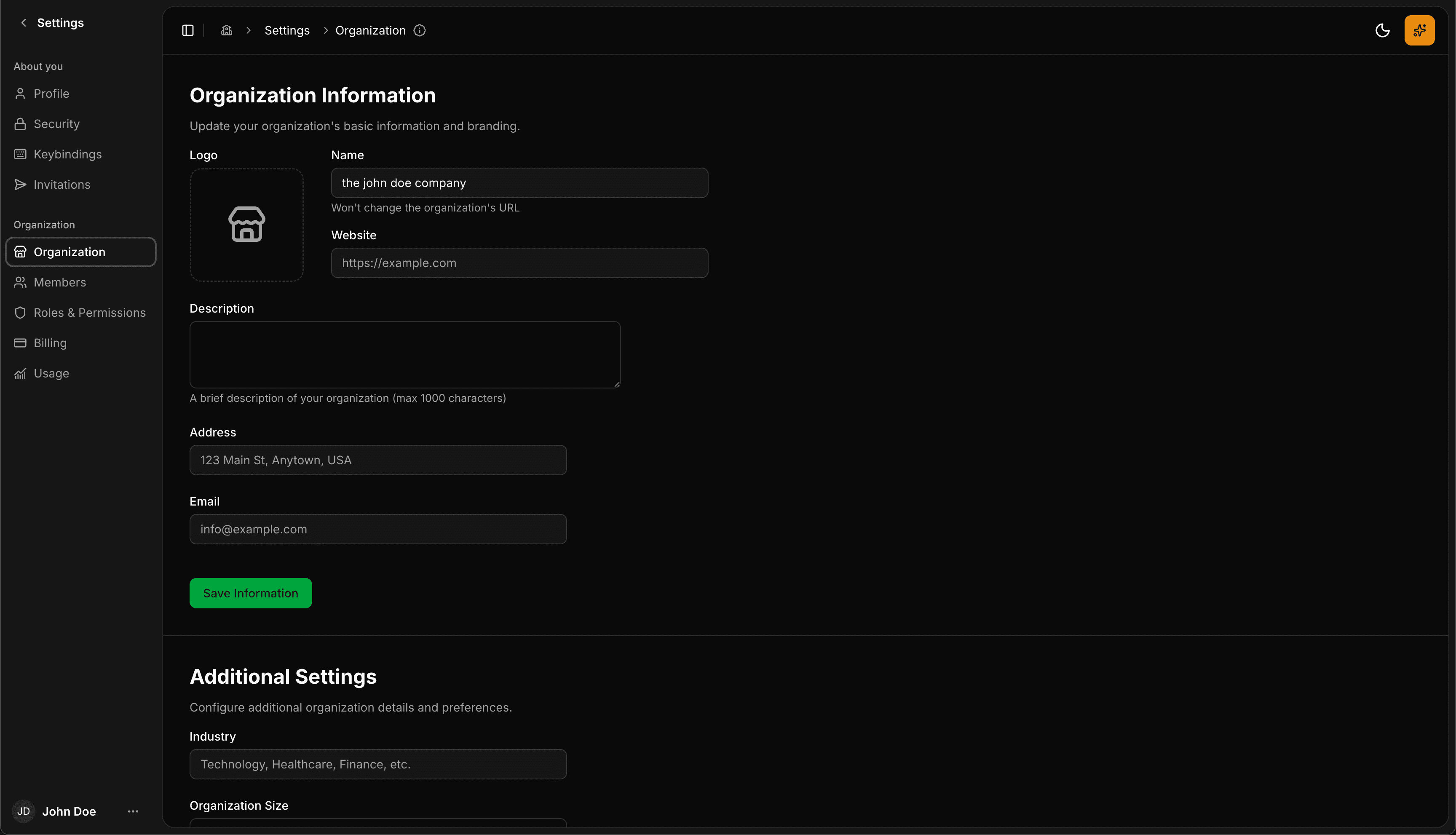Open Profile settings via the person icon

(20, 94)
